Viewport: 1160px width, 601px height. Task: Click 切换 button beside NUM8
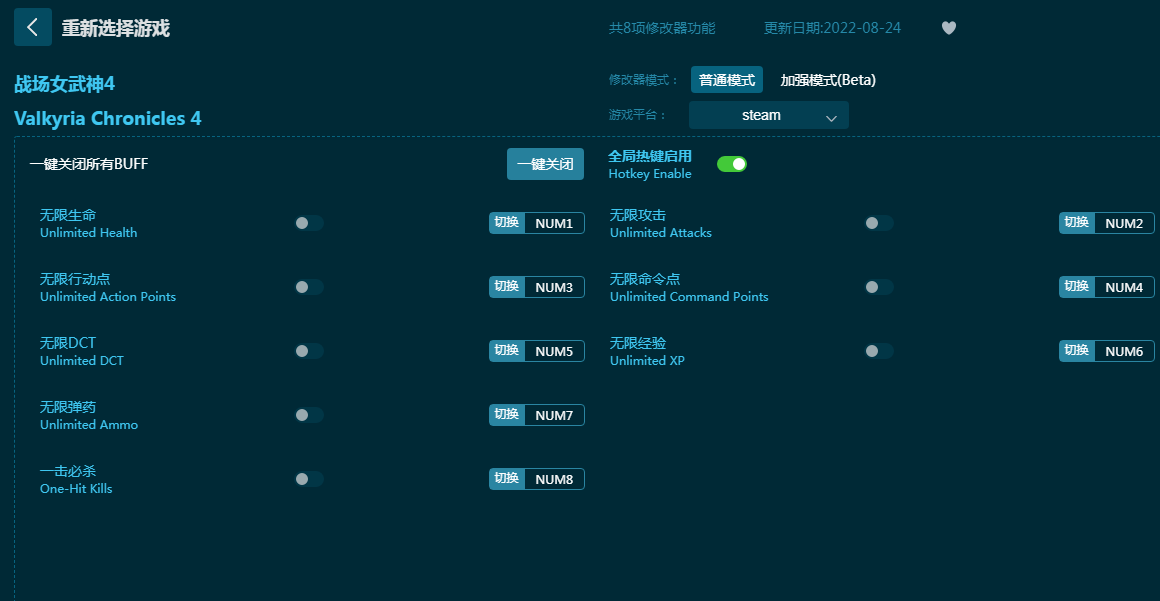click(507, 479)
